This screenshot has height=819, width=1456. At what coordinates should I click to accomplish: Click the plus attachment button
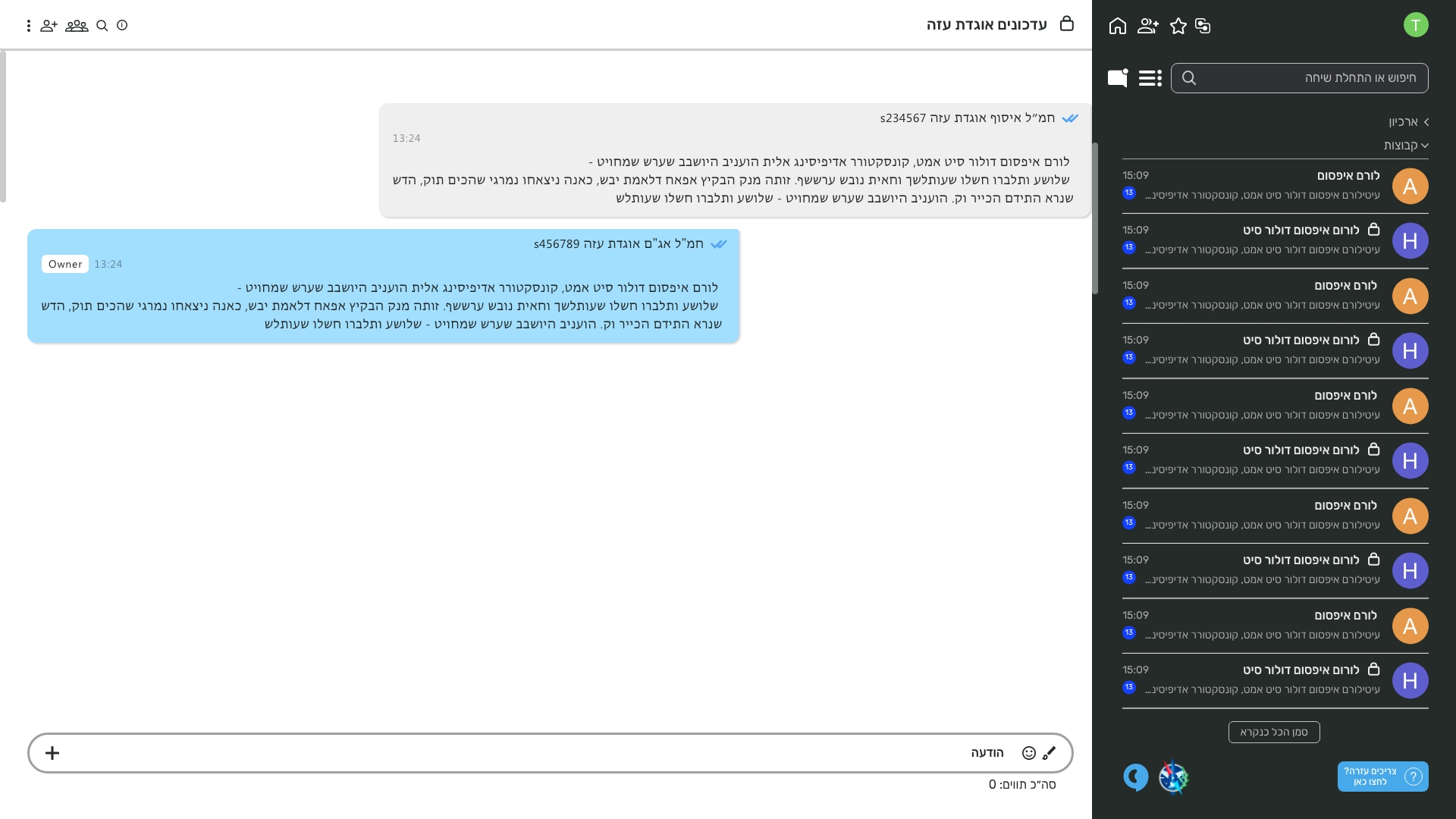coord(52,753)
